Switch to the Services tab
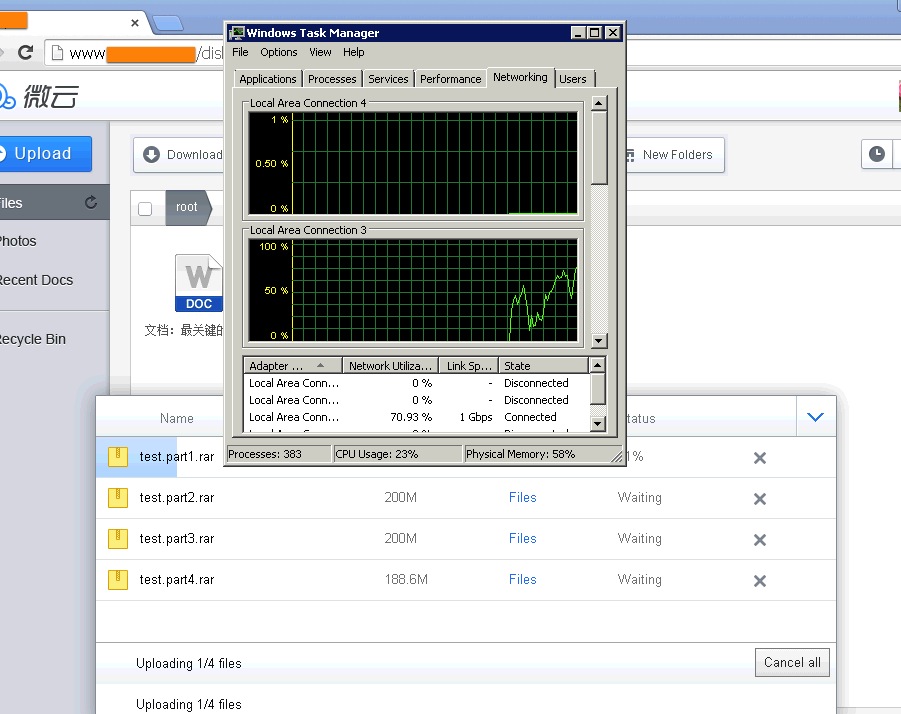Screen dimensions: 901x714 point(388,79)
